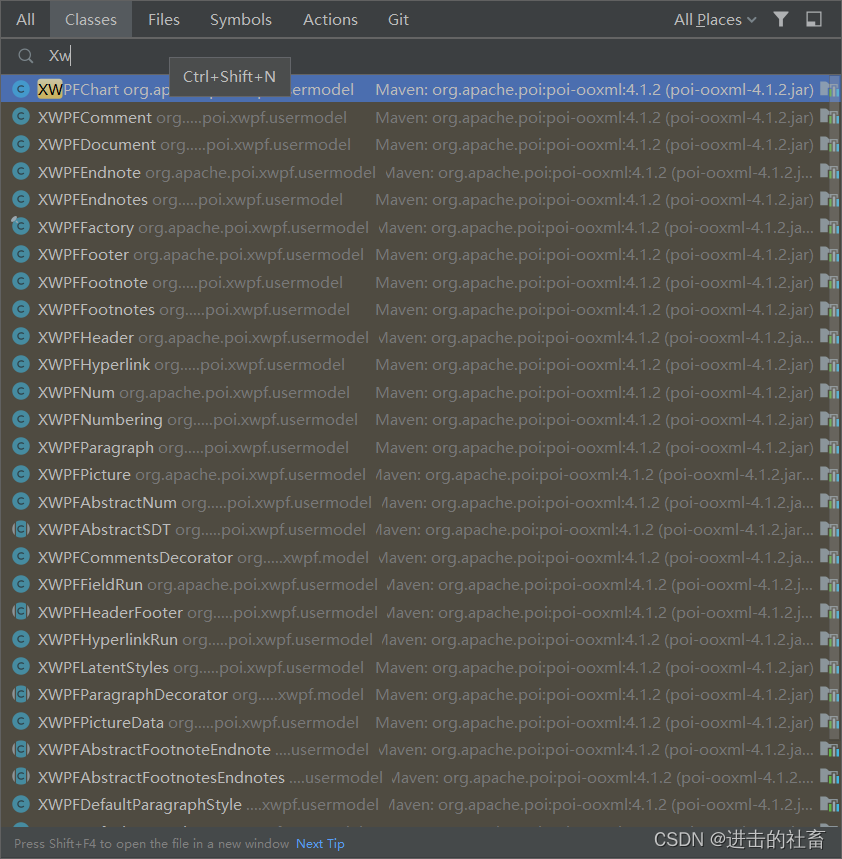Open the filter funnel icon

781,20
